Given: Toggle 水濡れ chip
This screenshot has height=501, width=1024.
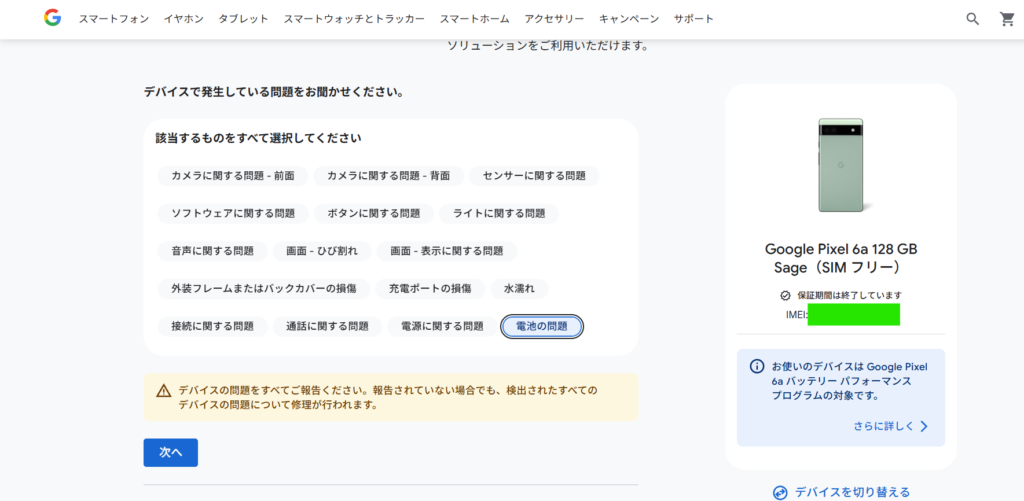Looking at the screenshot, I should point(519,288).
